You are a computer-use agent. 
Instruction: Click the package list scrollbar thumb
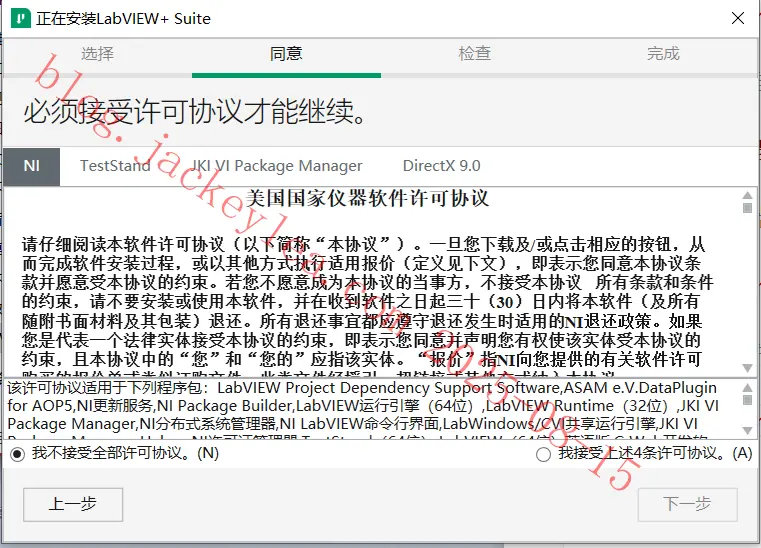pos(747,400)
